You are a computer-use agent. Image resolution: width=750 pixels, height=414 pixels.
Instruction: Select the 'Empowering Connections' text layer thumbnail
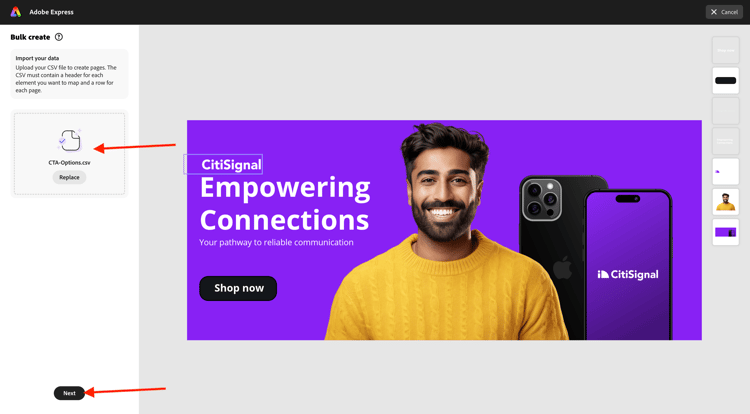pyautogui.click(x=726, y=141)
